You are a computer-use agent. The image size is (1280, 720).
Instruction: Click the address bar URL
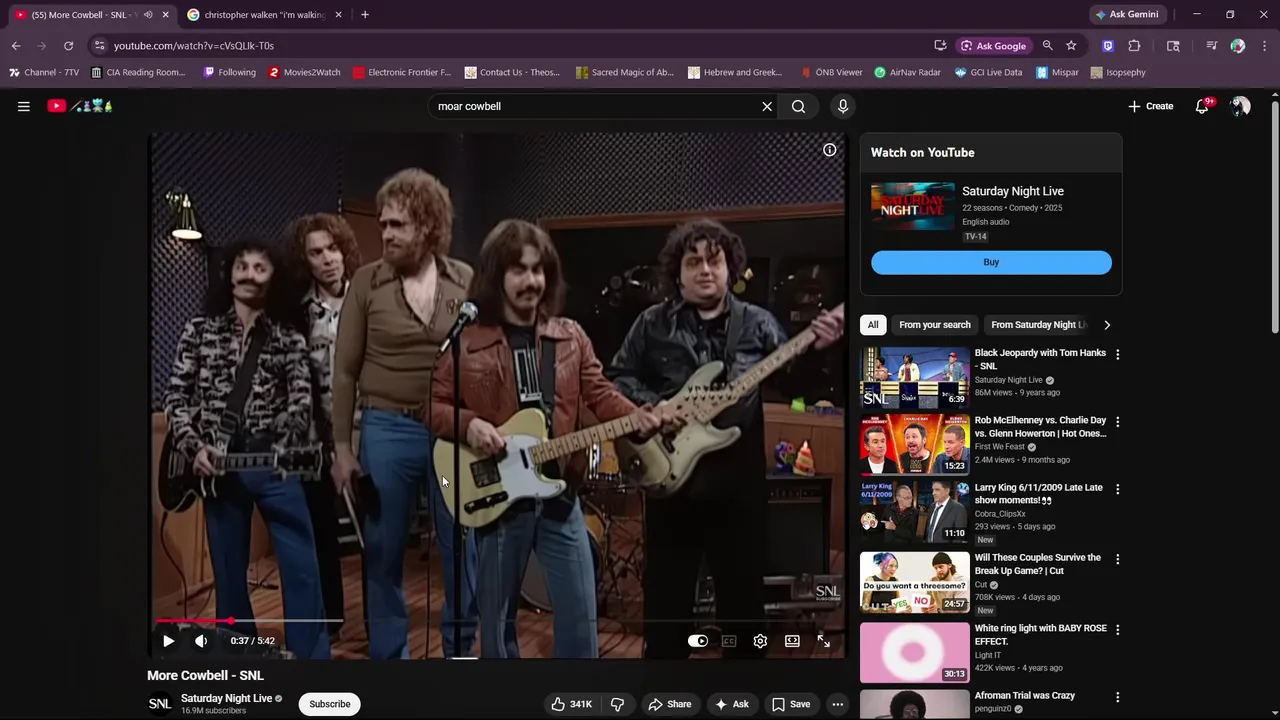[x=194, y=46]
